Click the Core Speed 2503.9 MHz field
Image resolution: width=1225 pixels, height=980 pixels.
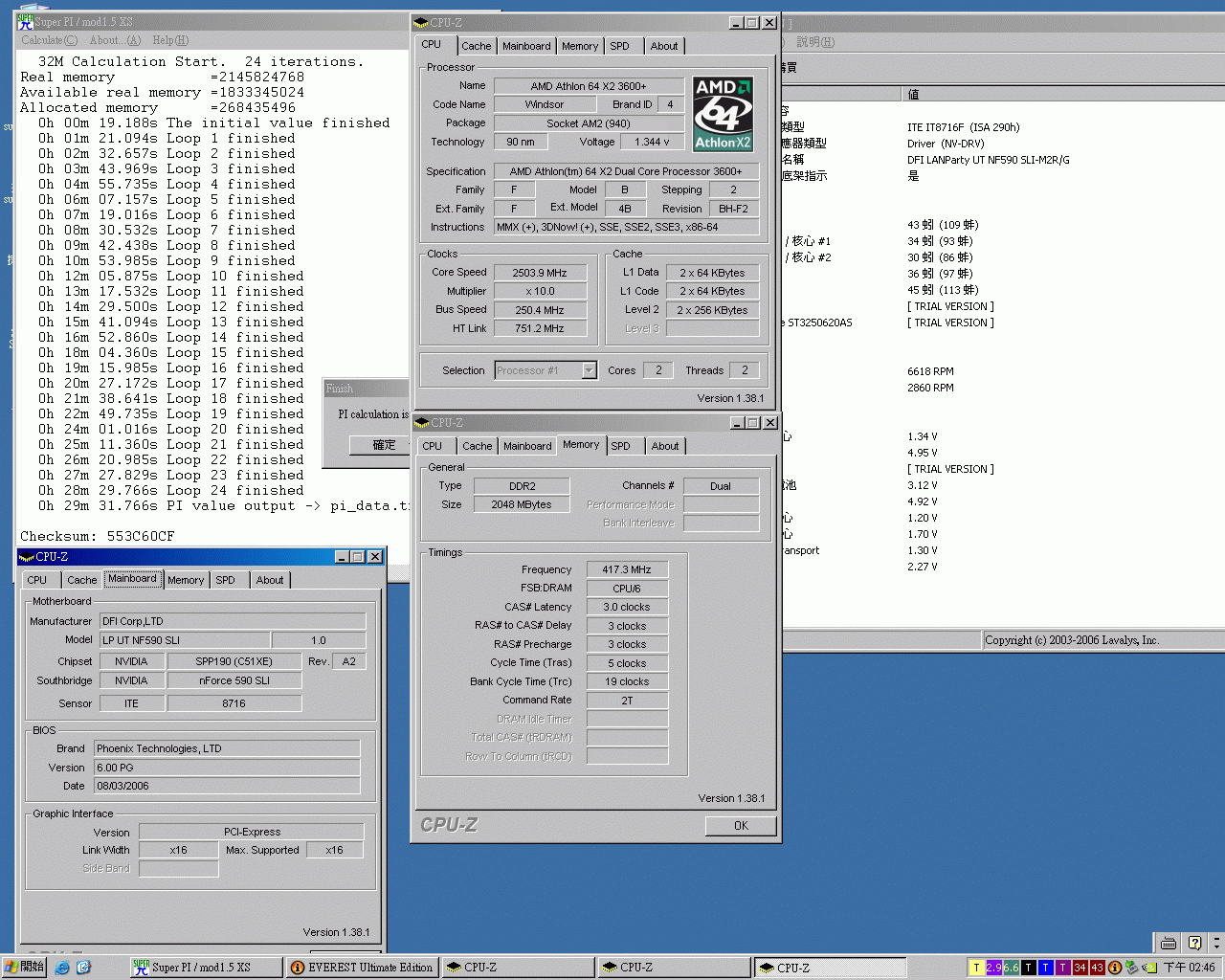[540, 273]
